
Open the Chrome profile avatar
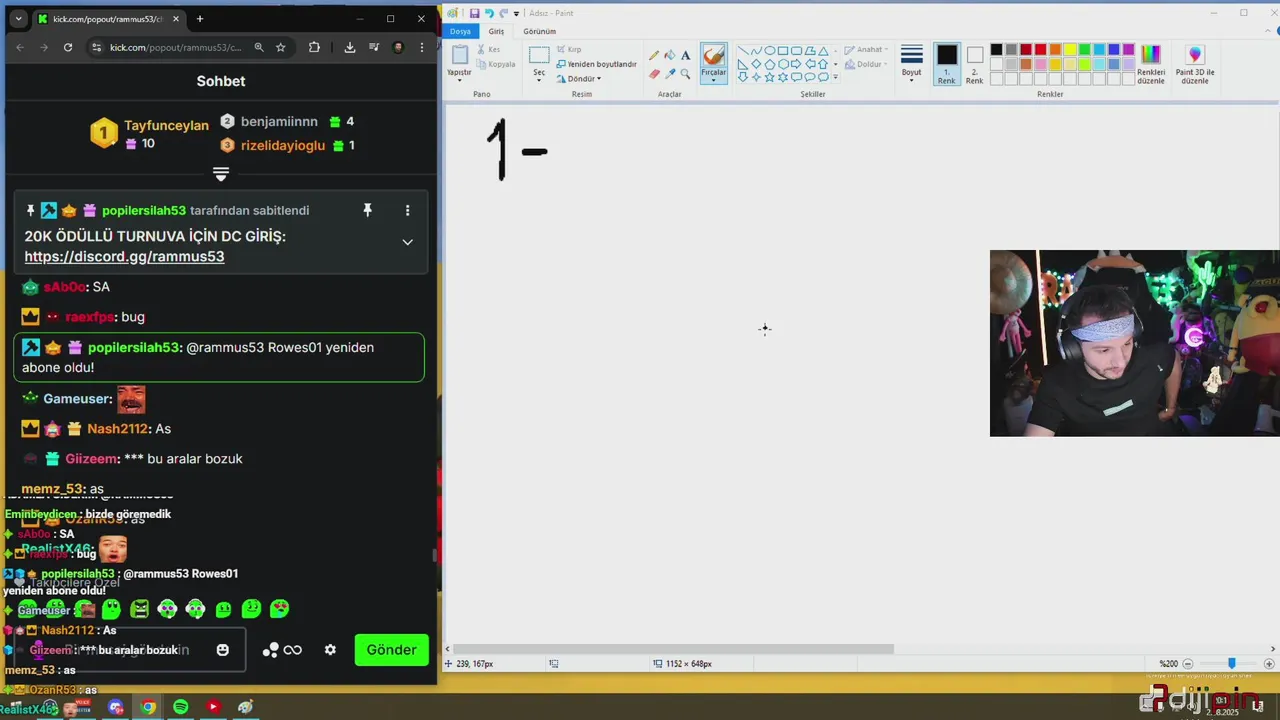398,47
